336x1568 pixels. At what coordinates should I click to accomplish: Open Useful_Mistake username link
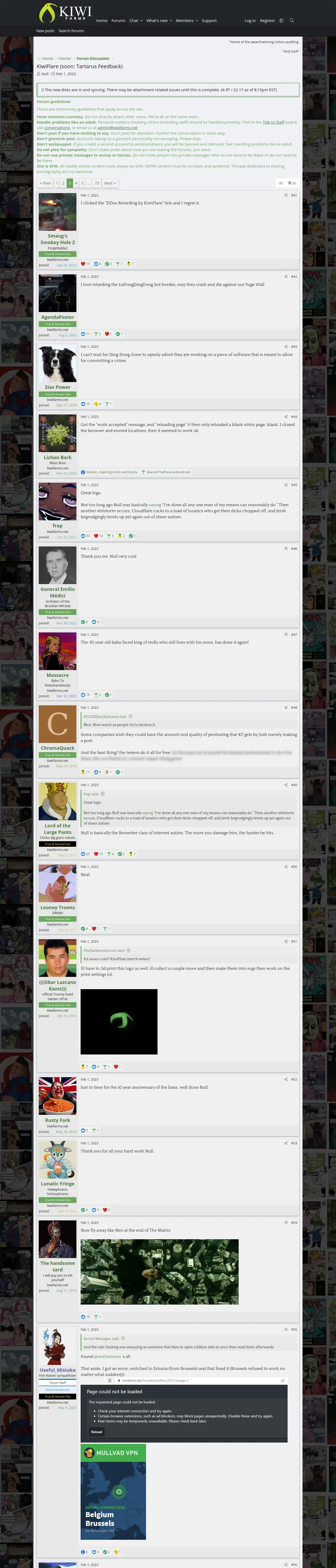(57, 1370)
